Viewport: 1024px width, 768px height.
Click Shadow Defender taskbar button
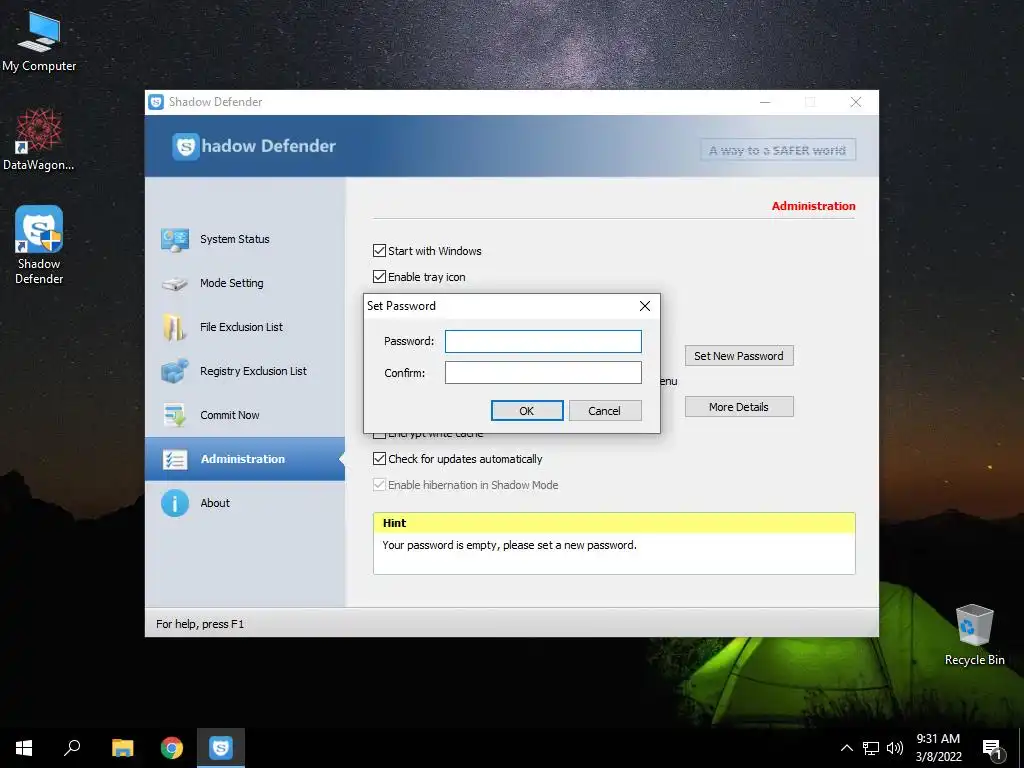point(221,748)
